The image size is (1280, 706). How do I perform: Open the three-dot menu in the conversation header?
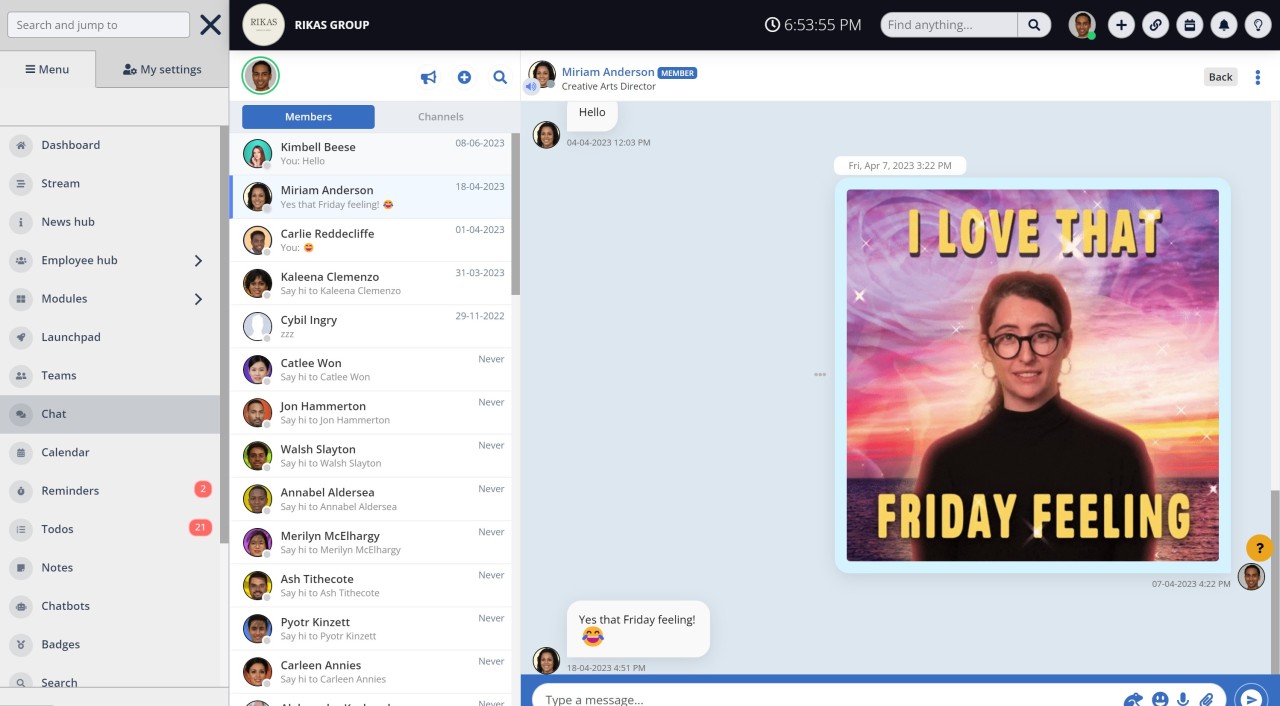1257,76
